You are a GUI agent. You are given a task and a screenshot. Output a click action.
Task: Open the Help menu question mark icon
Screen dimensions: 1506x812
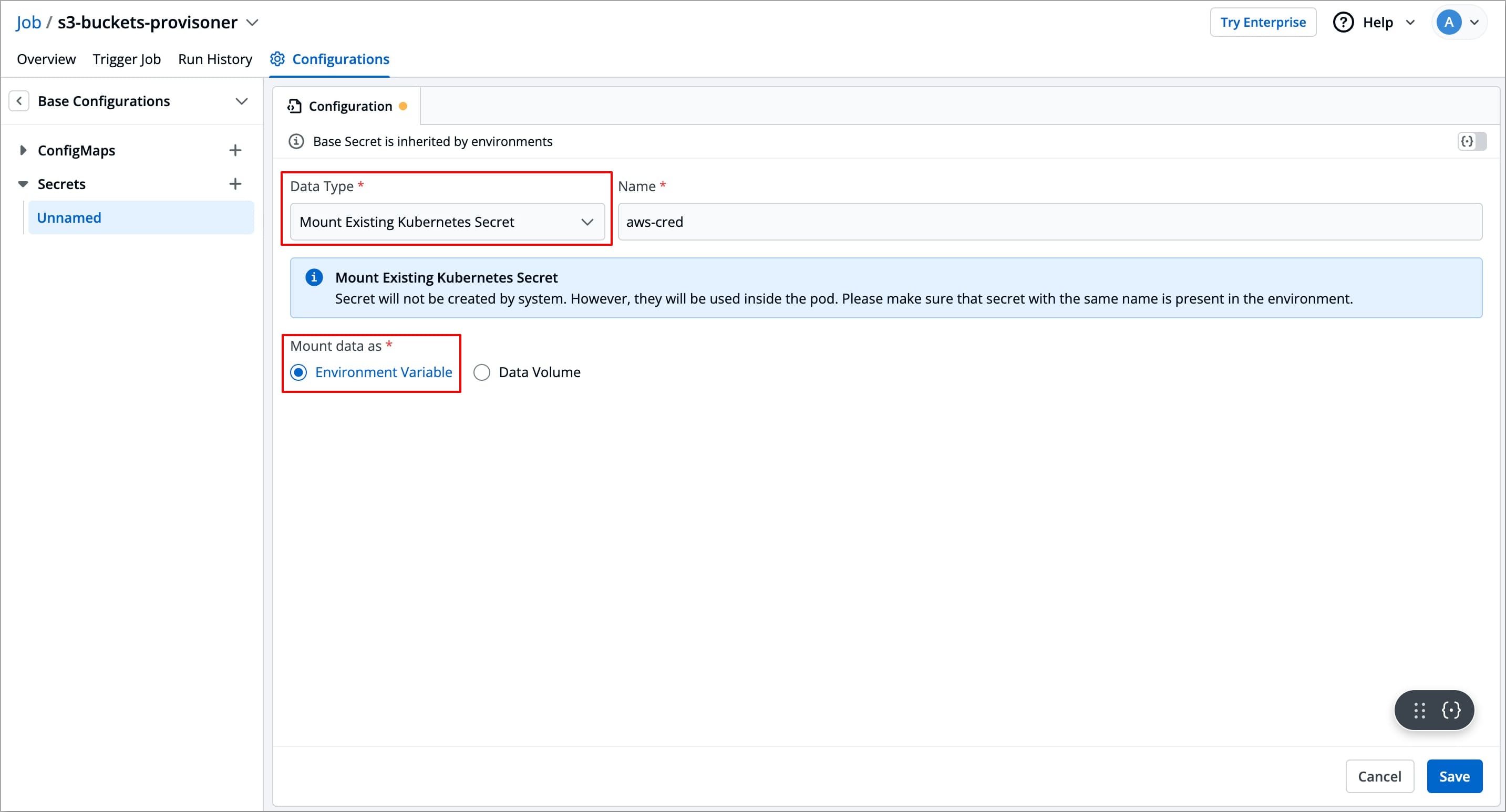click(1343, 22)
